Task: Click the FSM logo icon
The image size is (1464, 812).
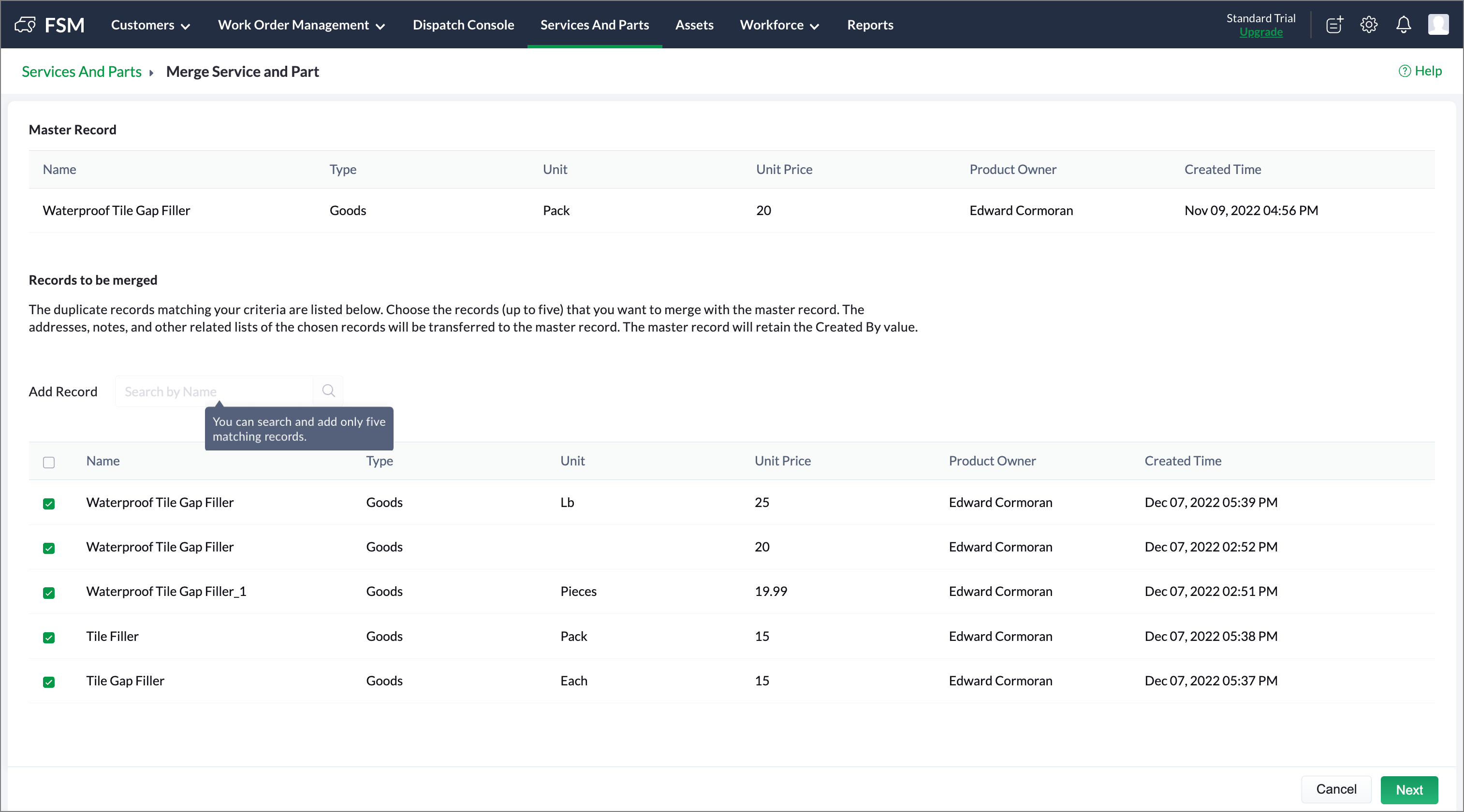Action: pyautogui.click(x=25, y=25)
